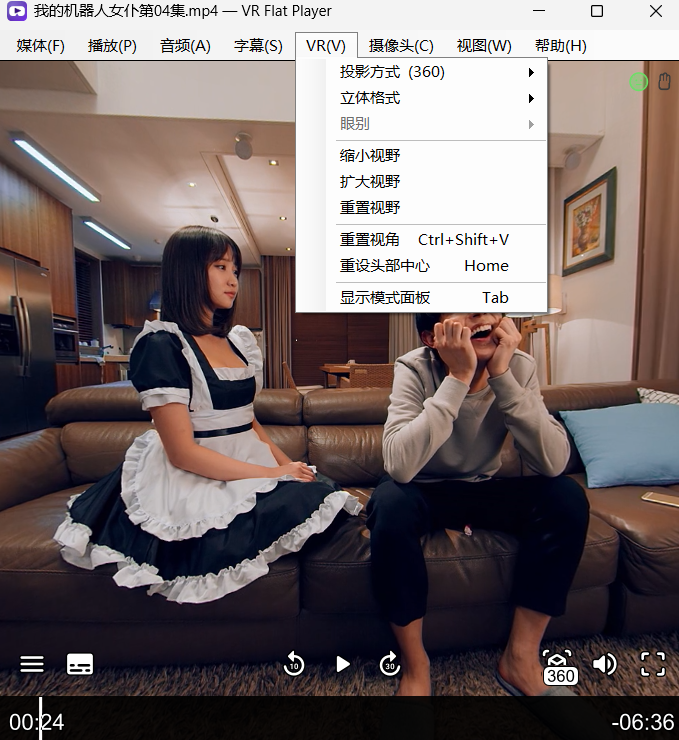Click the playback position marker on the seek bar
The height and width of the screenshot is (740, 679).
click(41, 718)
